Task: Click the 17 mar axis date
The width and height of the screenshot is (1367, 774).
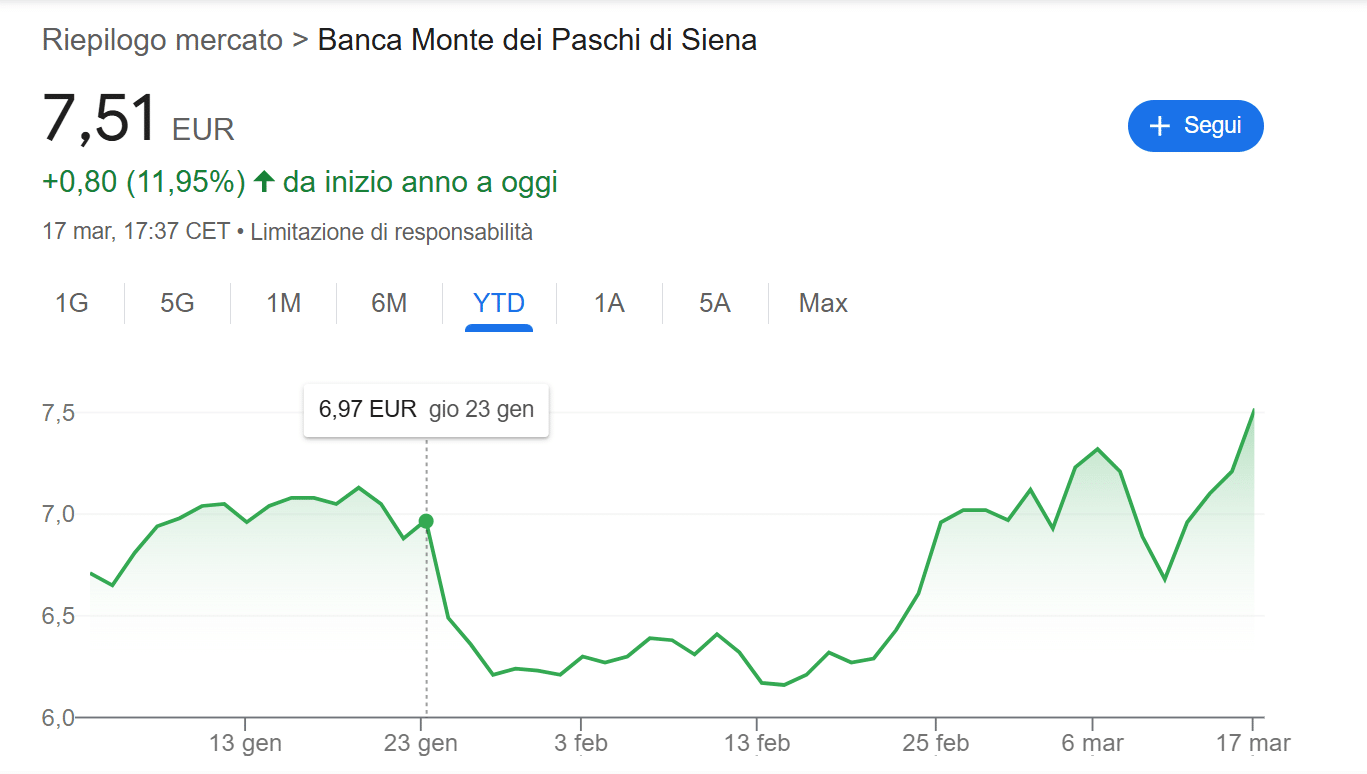Action: coord(1253,743)
